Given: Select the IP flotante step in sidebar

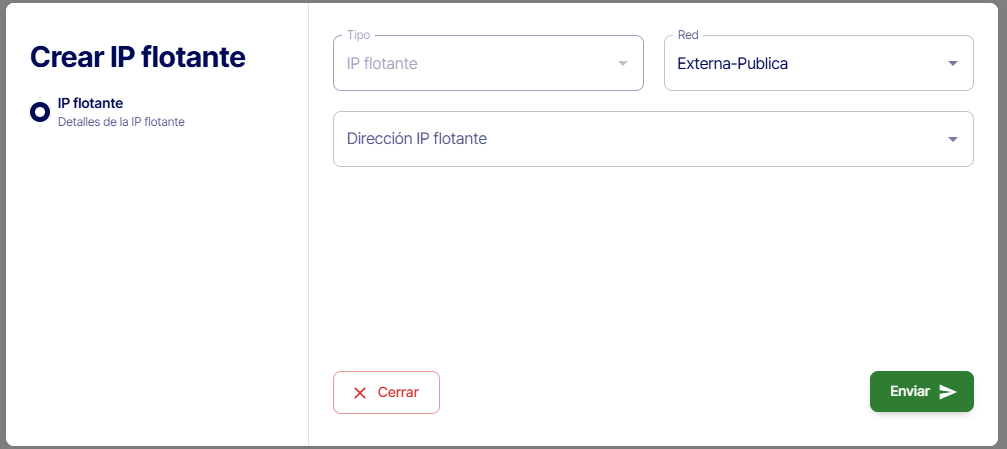Looking at the screenshot, I should (90, 103).
